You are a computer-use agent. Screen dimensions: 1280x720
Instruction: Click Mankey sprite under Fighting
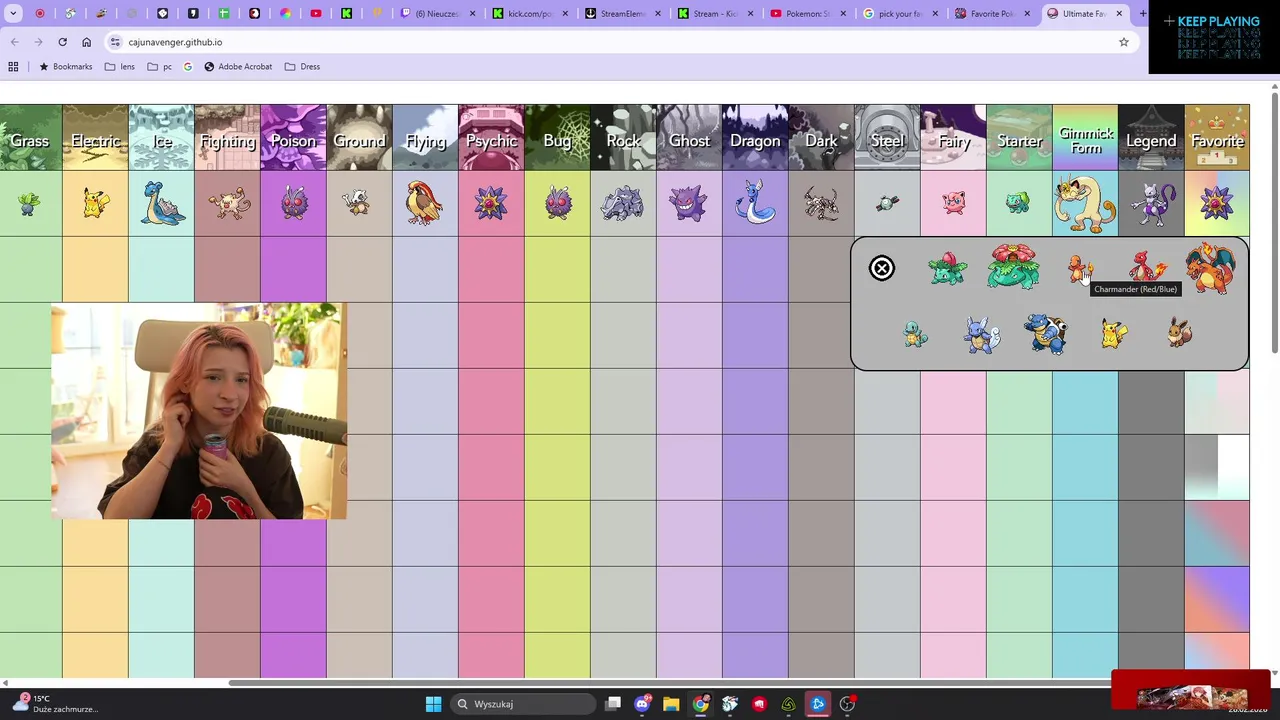tap(228, 204)
